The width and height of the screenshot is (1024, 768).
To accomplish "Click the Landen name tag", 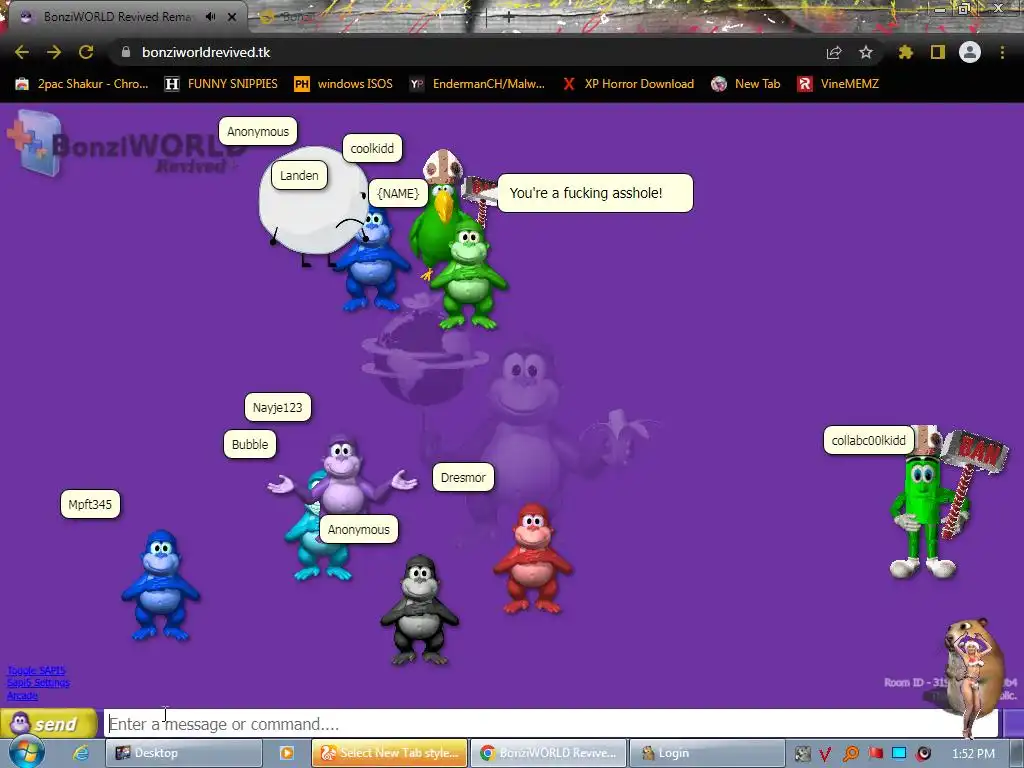I will coord(299,176).
